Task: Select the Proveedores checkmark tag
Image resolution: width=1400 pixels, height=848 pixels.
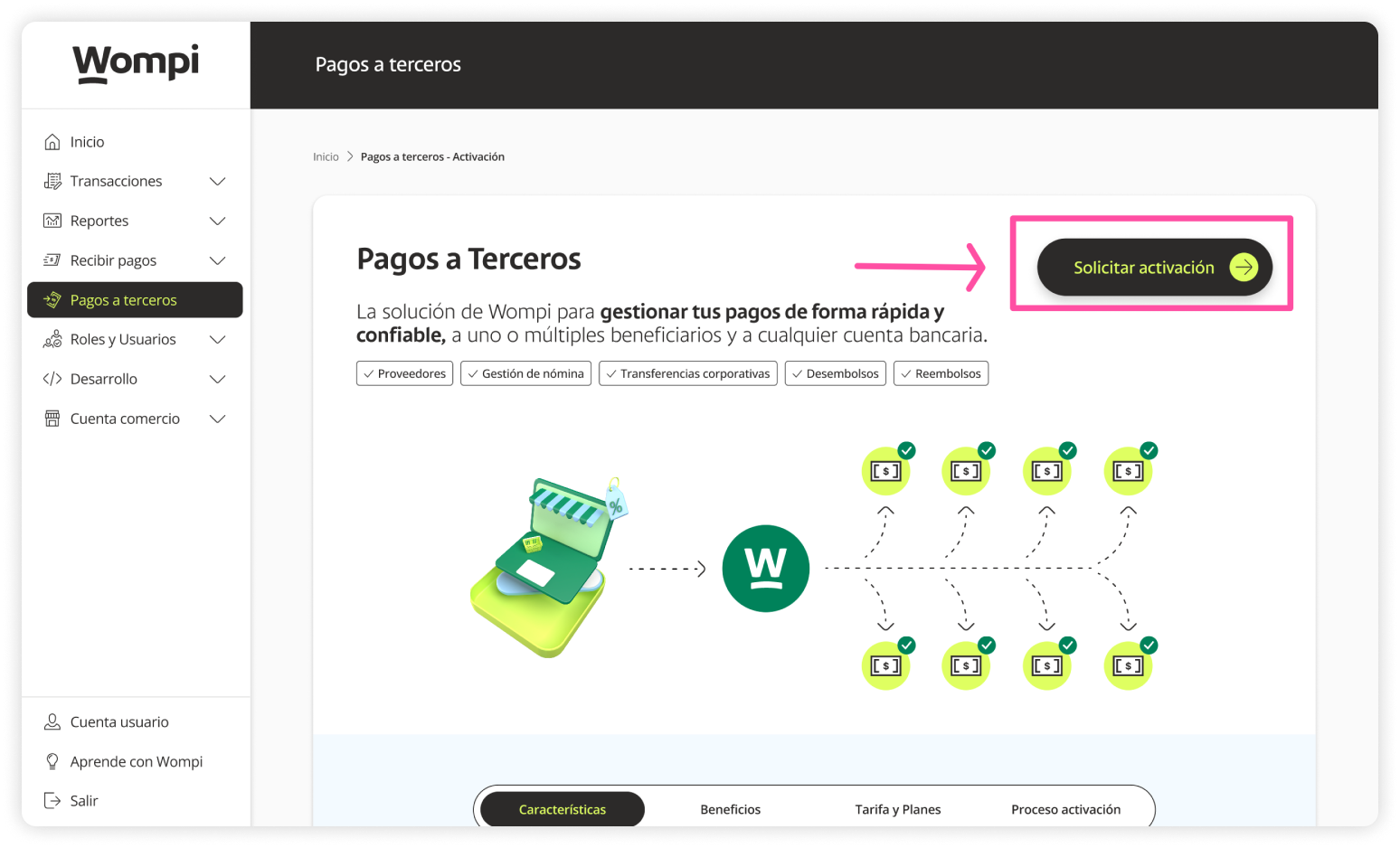Action: (404, 373)
